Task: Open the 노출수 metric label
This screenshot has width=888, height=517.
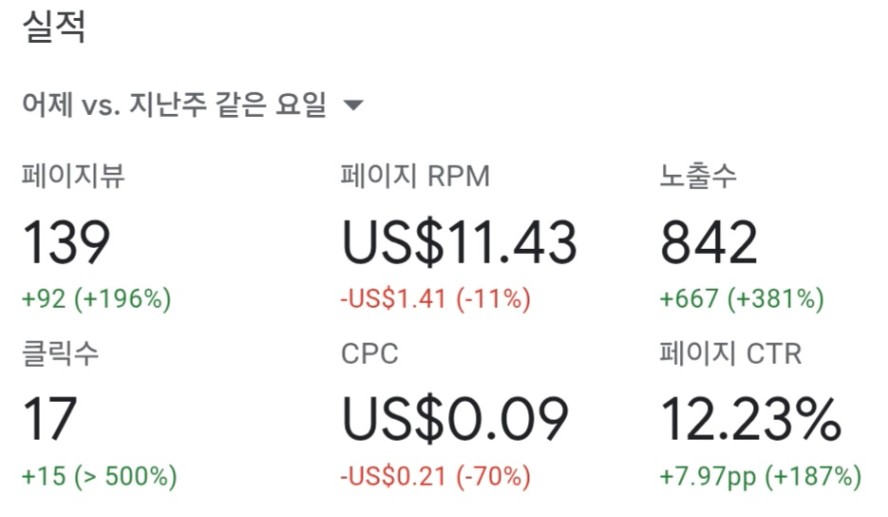Action: click(698, 176)
